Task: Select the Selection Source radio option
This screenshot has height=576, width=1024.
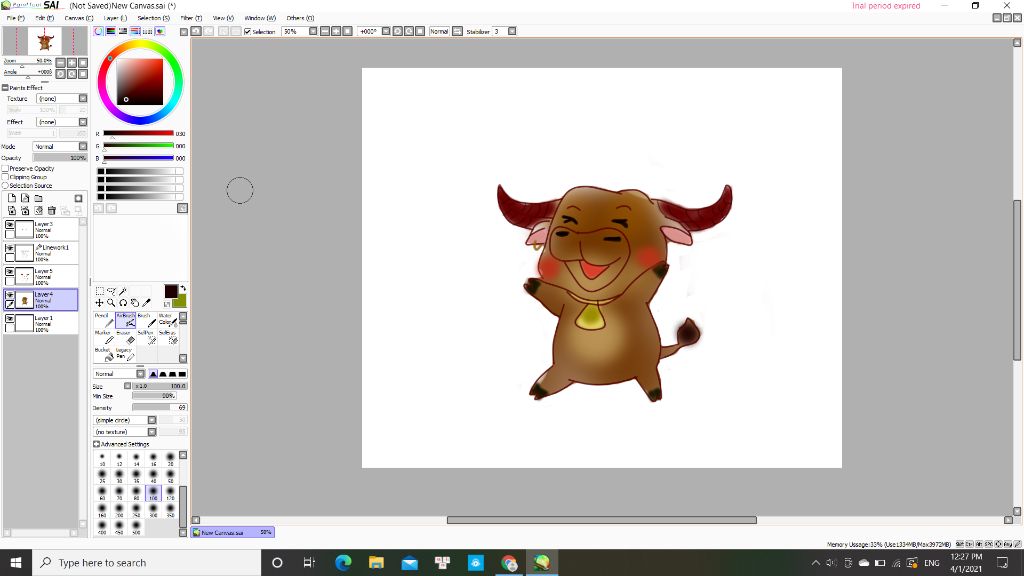Action: (x=5, y=185)
